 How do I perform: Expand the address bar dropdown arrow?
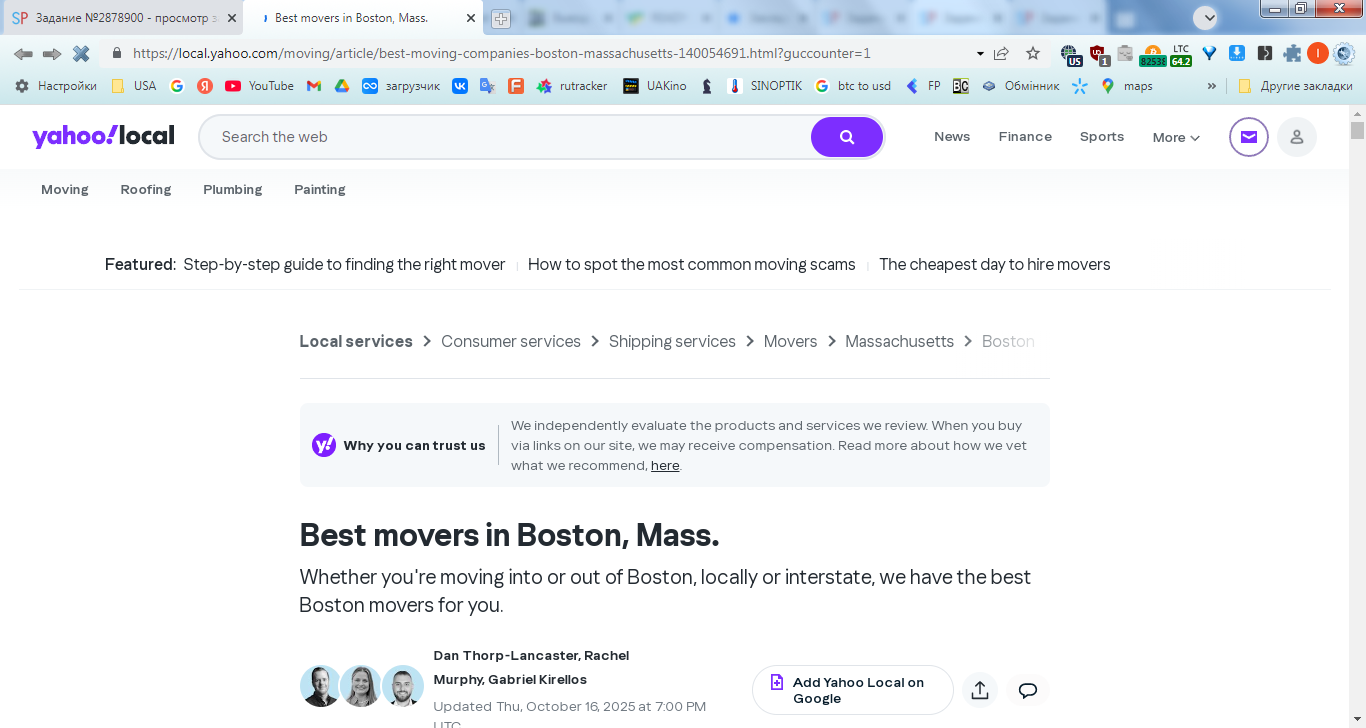(x=980, y=53)
